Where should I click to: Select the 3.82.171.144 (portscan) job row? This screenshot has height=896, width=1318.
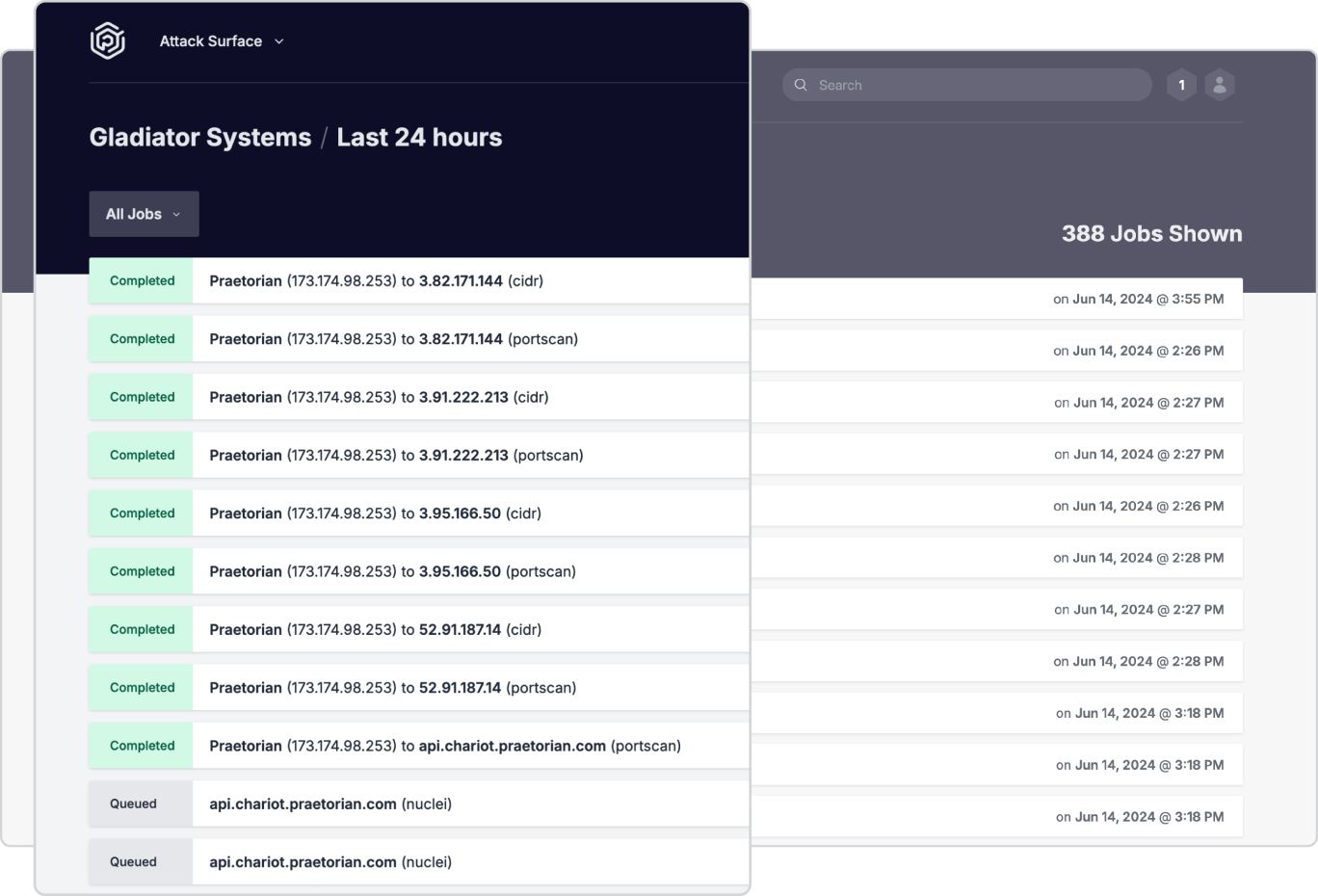point(419,339)
